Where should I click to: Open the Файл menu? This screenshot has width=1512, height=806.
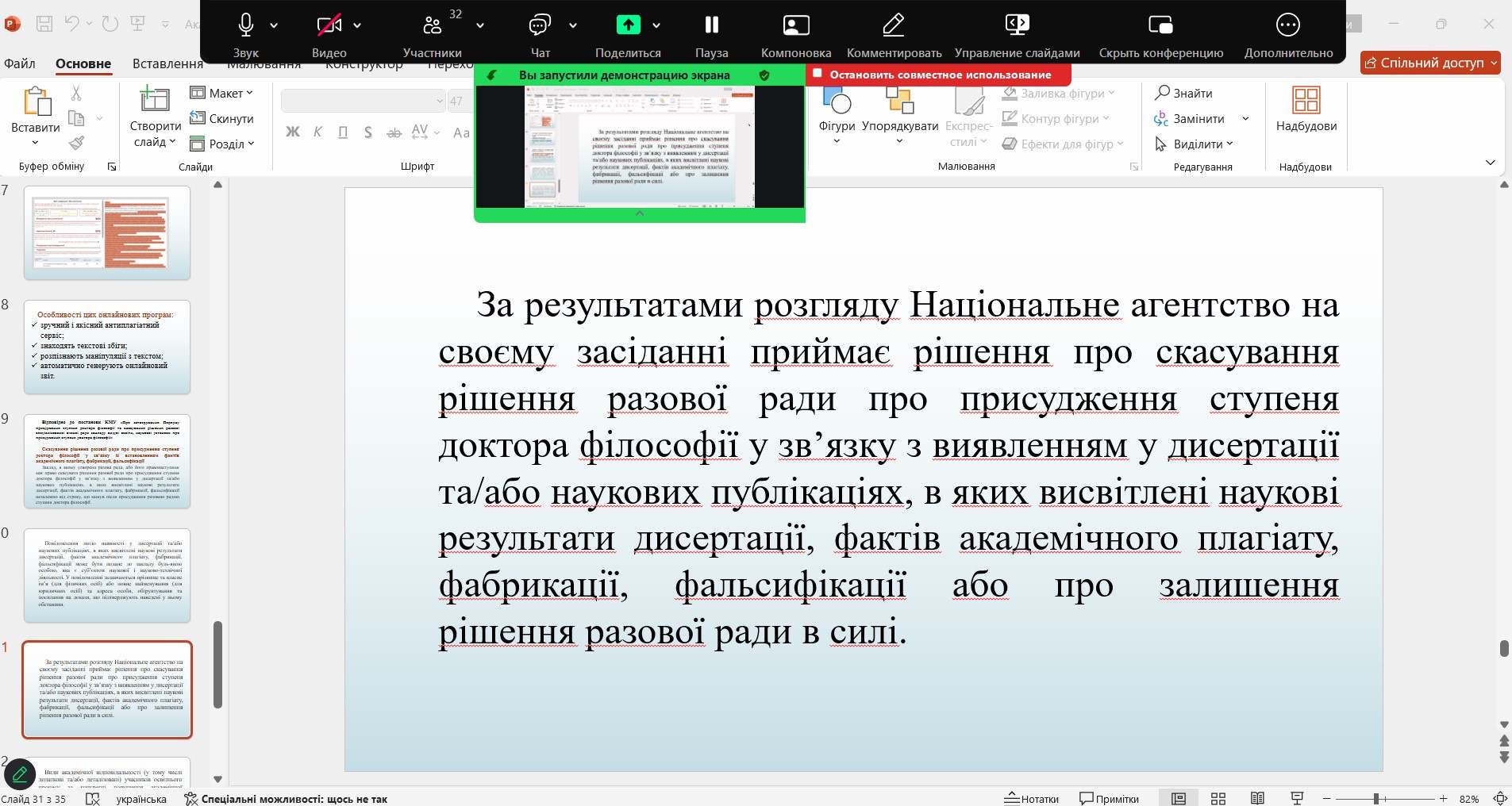point(20,63)
